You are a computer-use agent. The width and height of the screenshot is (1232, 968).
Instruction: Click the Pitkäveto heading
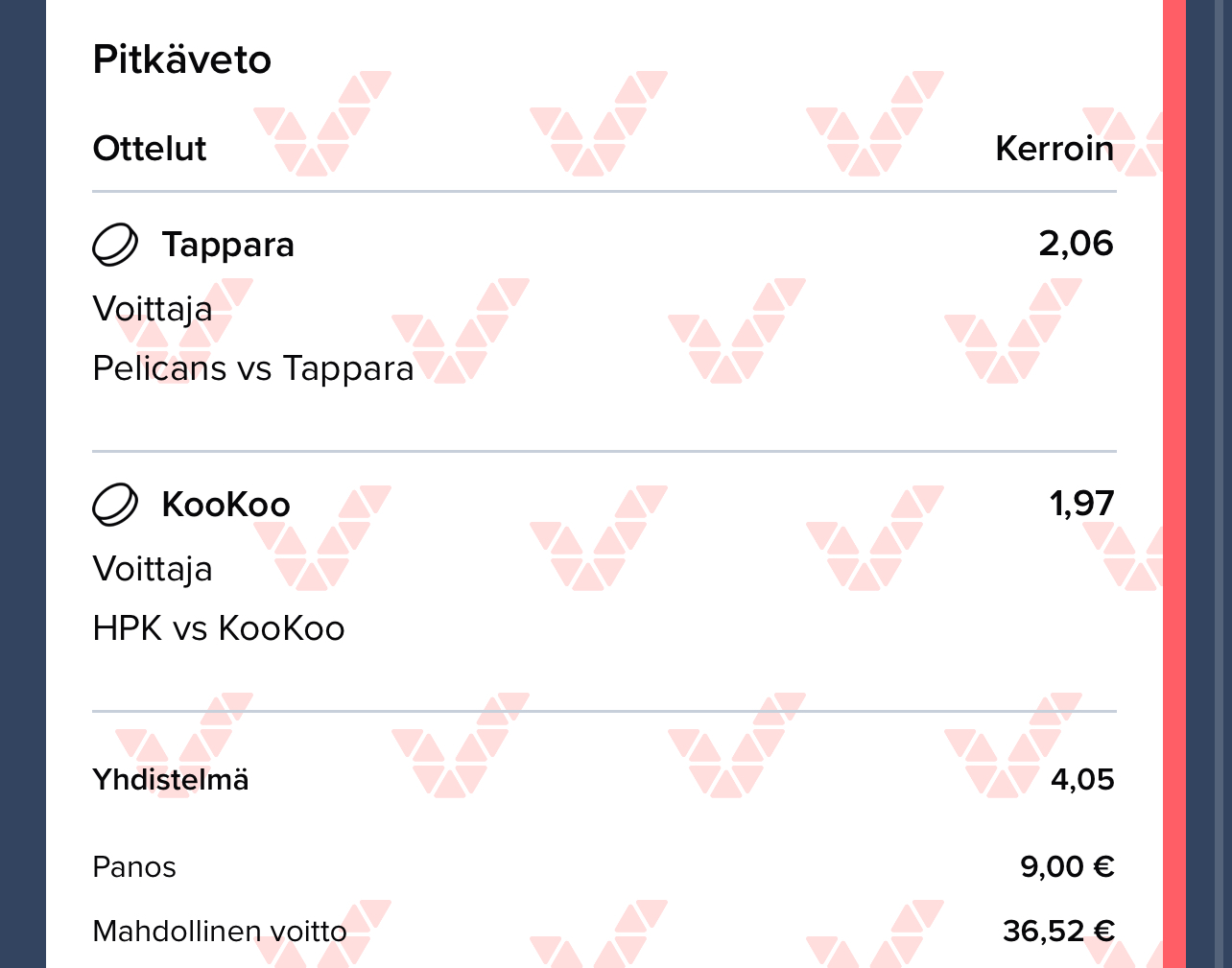(x=182, y=59)
